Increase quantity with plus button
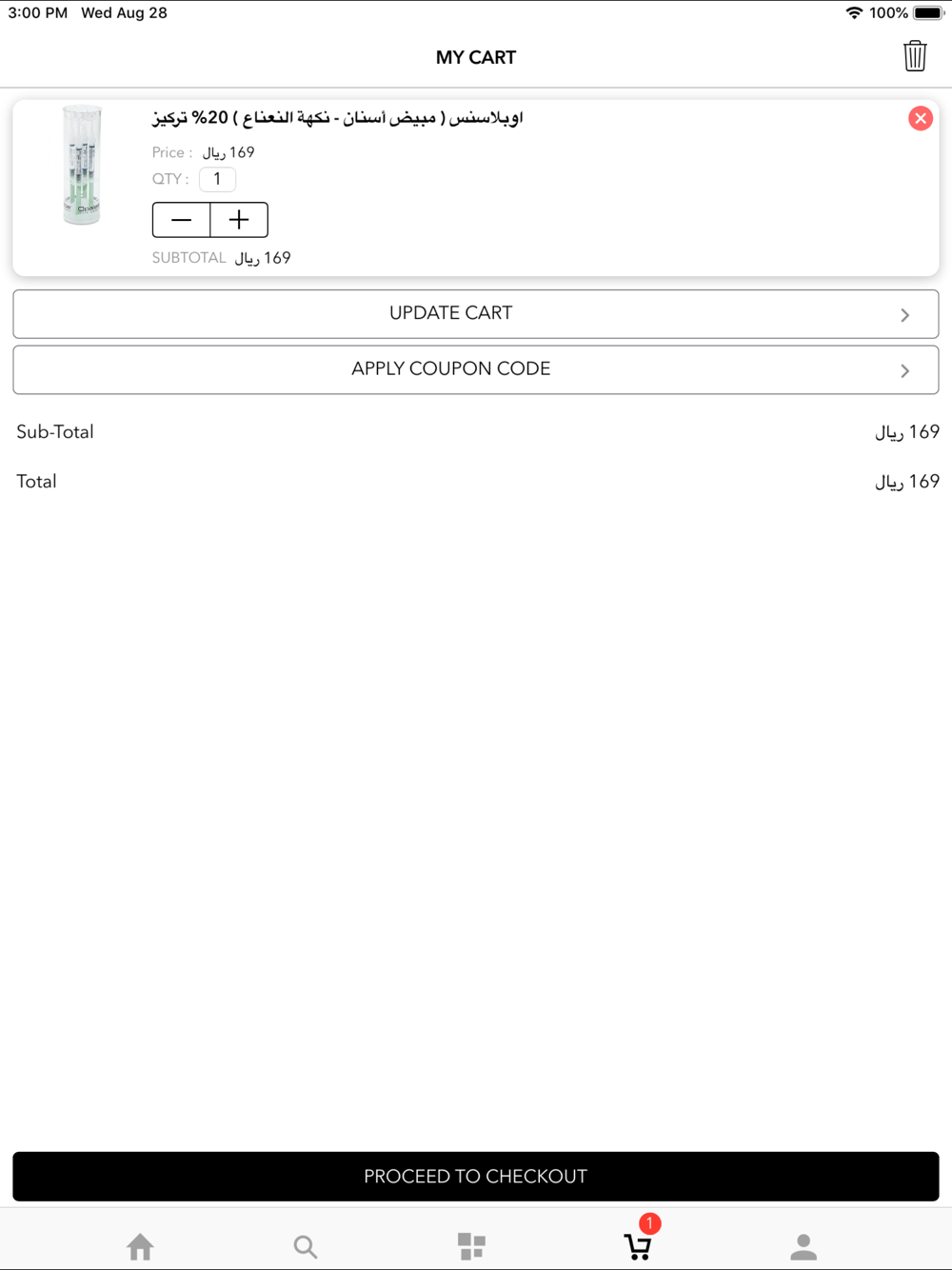Viewport: 952px width, 1270px height. pos(239,220)
